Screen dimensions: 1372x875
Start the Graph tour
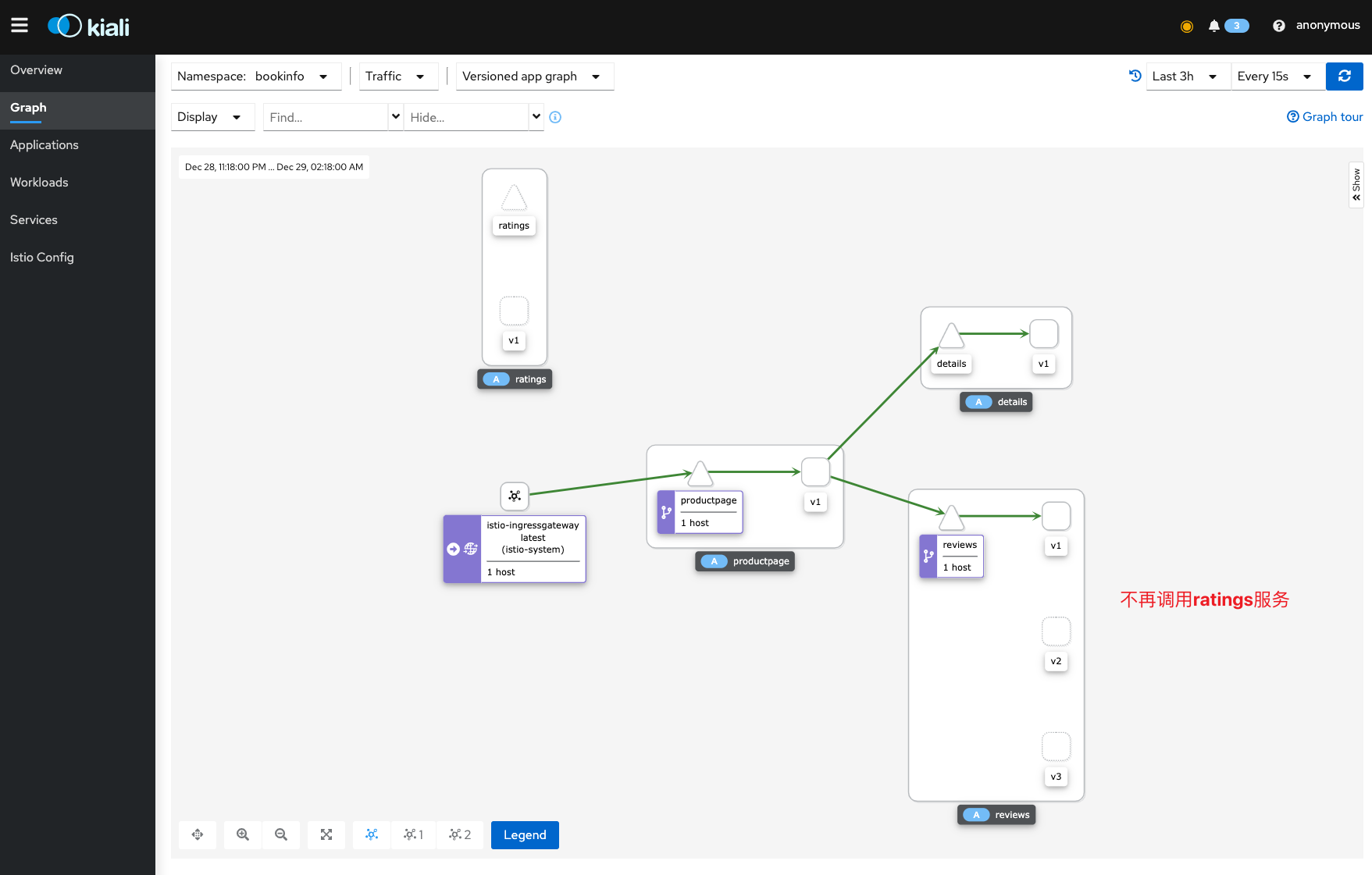point(1324,117)
